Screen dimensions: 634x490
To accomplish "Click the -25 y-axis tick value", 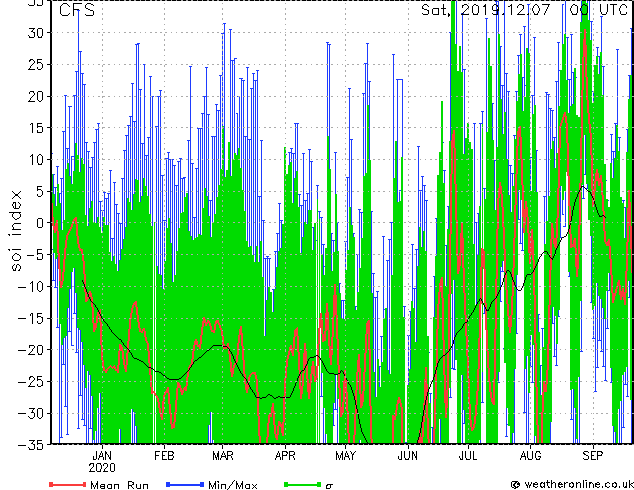I will 30,382.
